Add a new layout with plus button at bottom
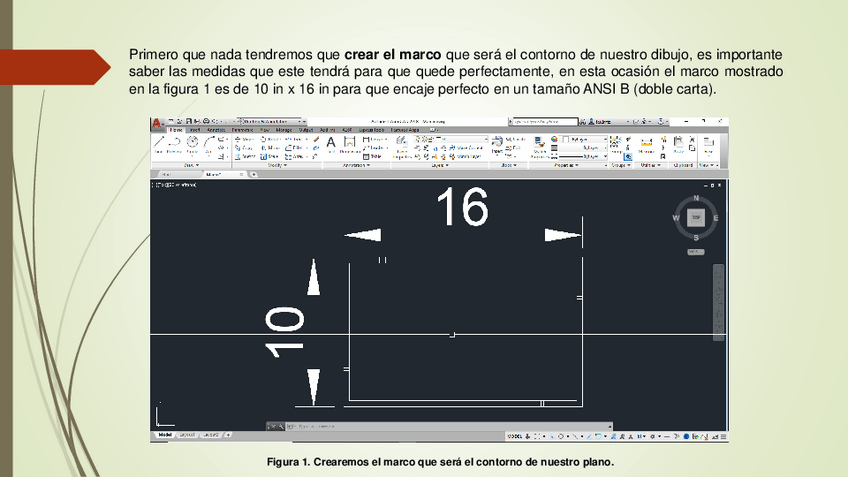This screenshot has height=477, width=848. 228,435
